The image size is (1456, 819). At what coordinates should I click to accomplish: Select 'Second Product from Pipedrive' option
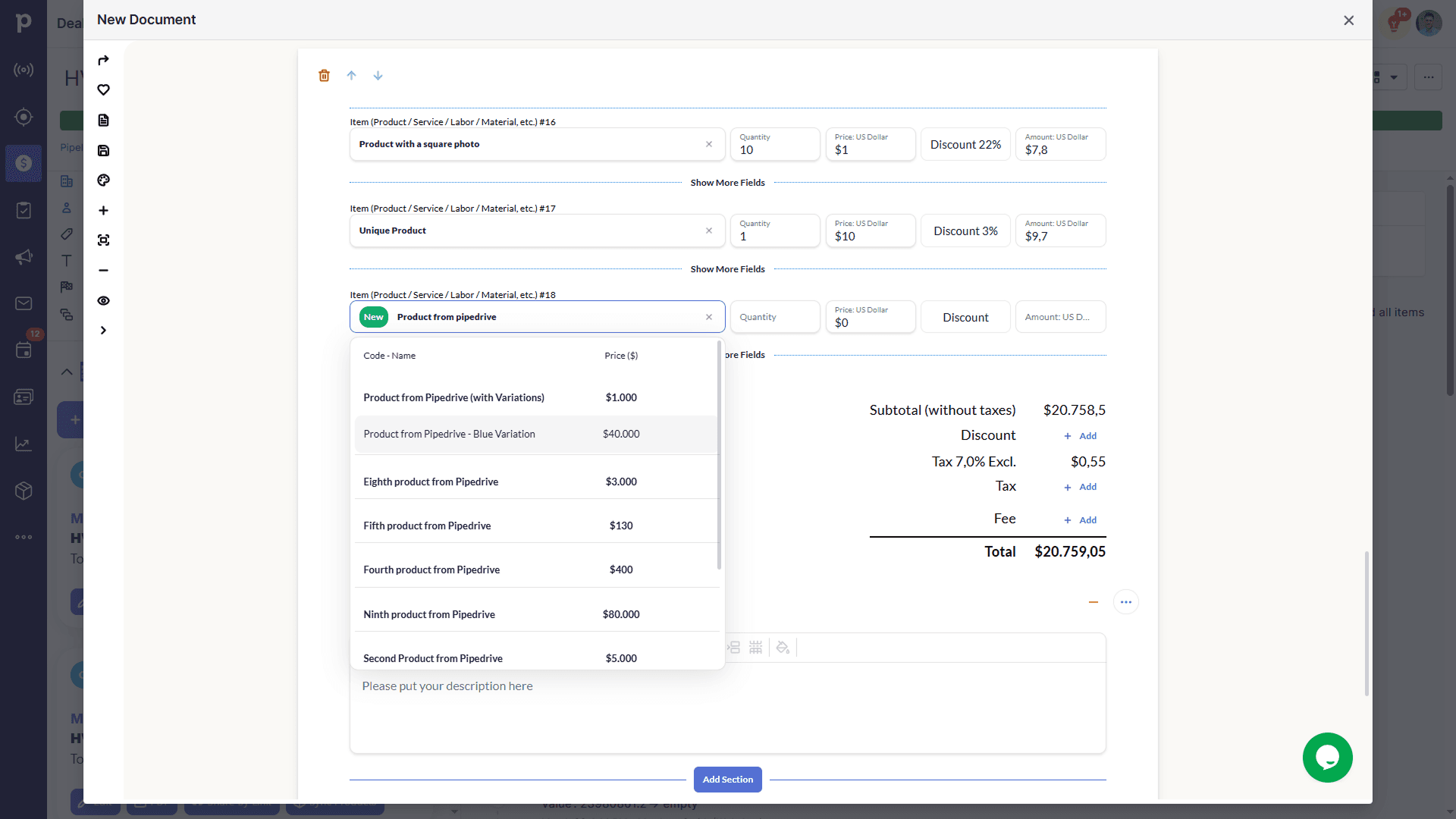[536, 657]
